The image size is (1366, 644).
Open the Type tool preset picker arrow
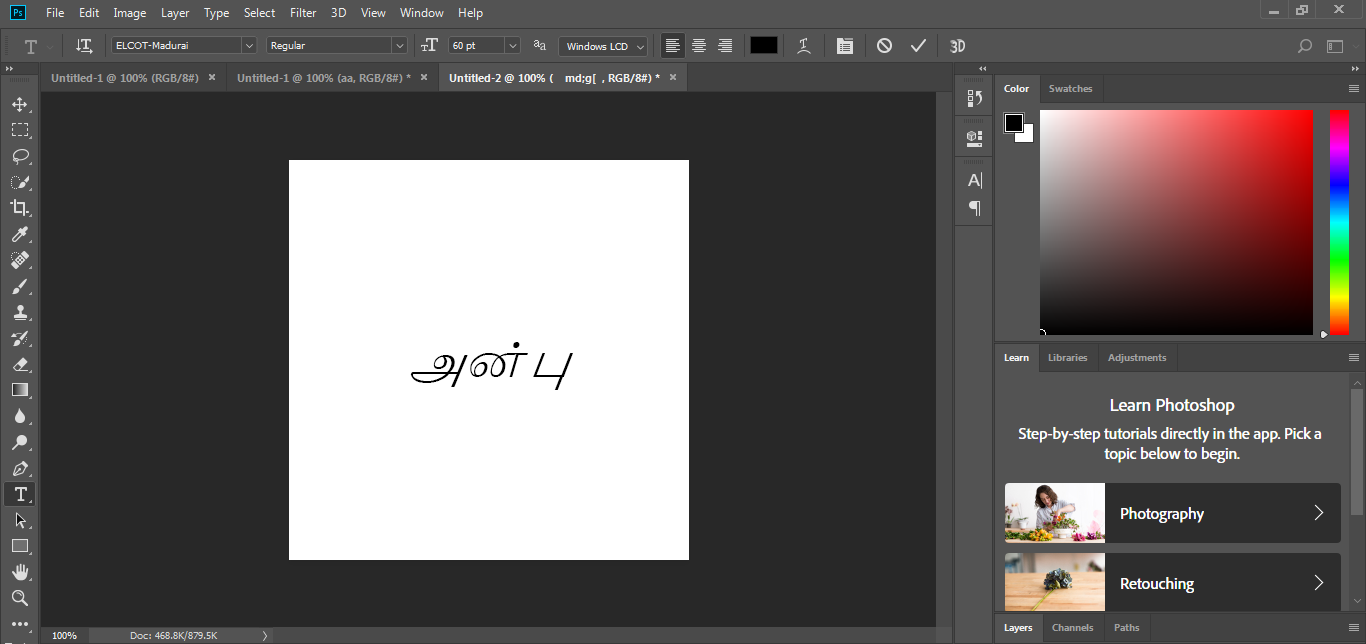50,46
